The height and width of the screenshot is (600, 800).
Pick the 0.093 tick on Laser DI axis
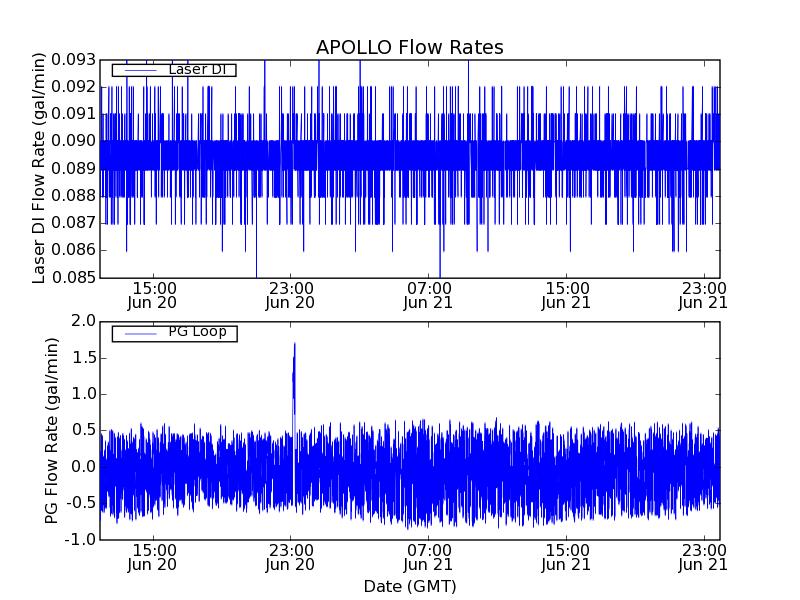pyautogui.click(x=73, y=60)
